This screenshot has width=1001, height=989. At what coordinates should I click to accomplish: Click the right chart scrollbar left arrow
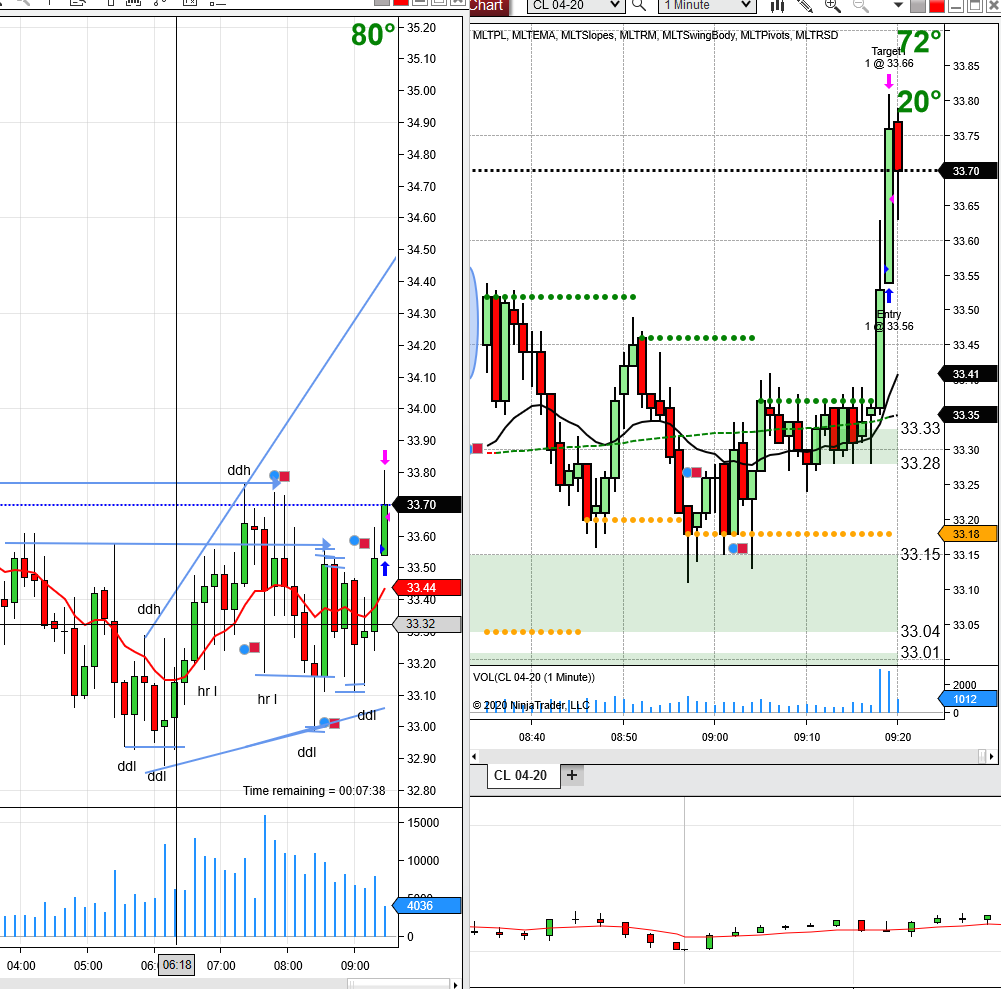click(x=474, y=757)
